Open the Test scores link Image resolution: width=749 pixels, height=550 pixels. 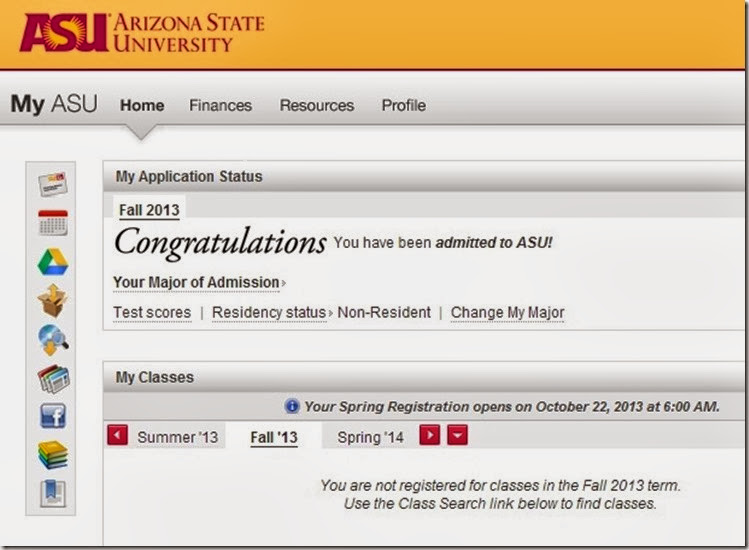pos(152,312)
